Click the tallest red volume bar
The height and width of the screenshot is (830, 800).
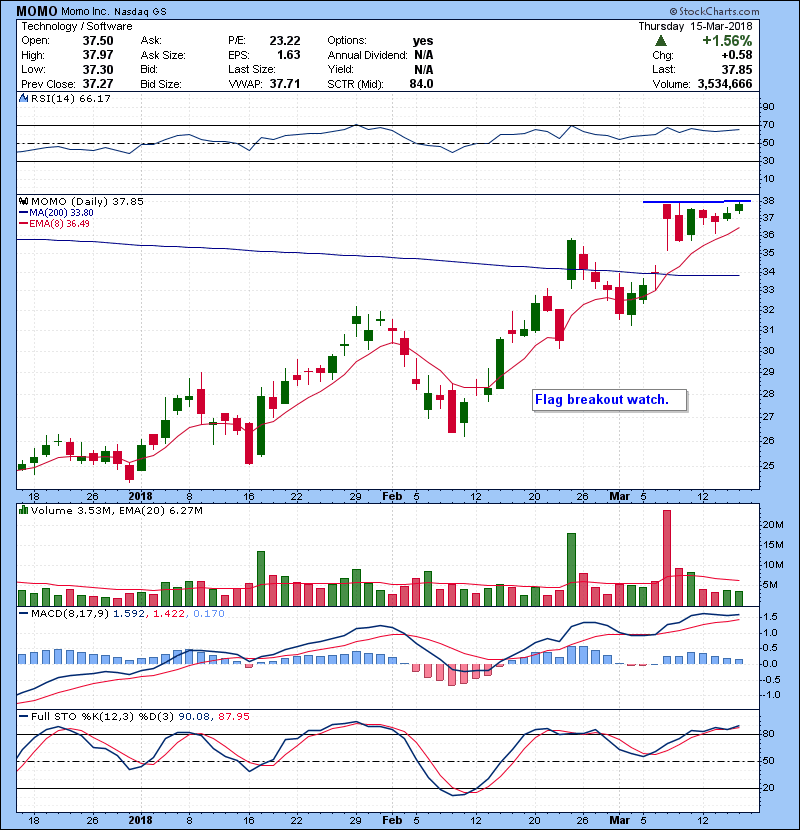click(667, 558)
